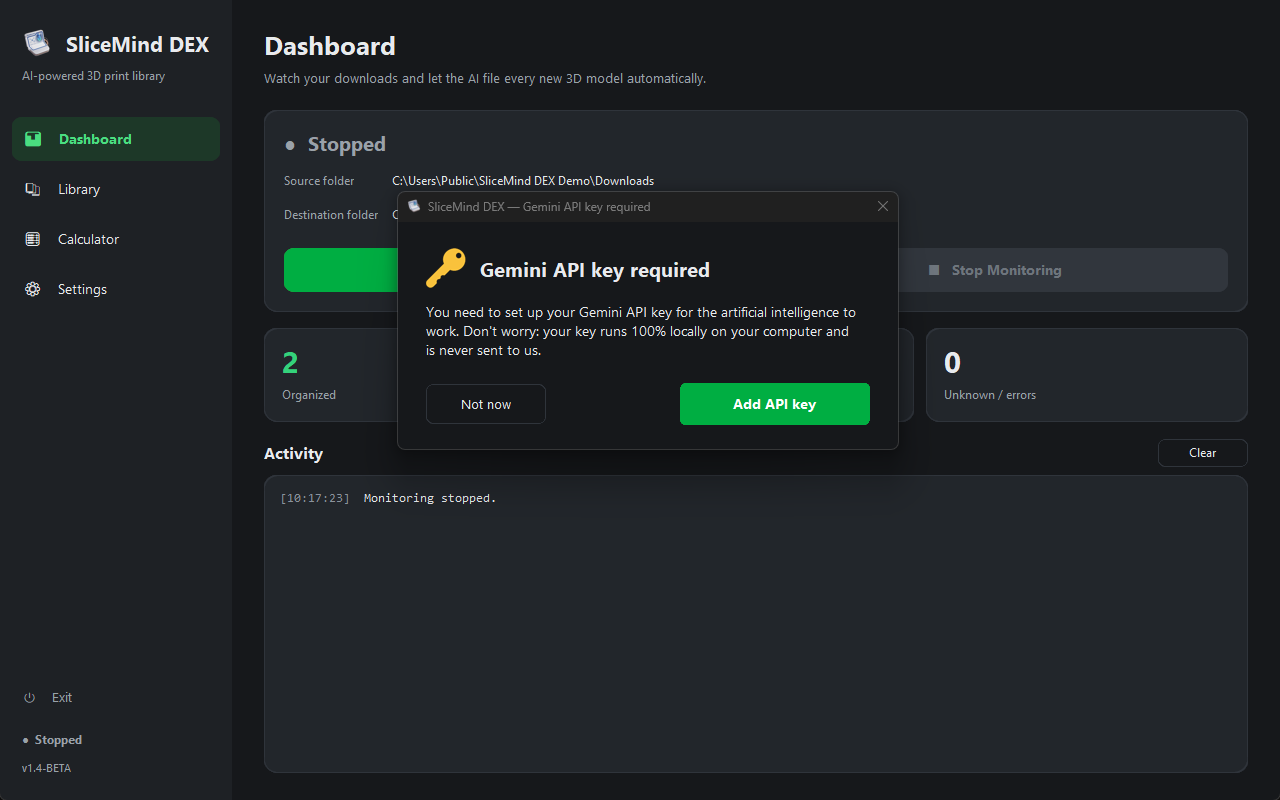This screenshot has width=1280, height=800.
Task: Click the [10:17:23] timestamp
Action: [x=315, y=498]
